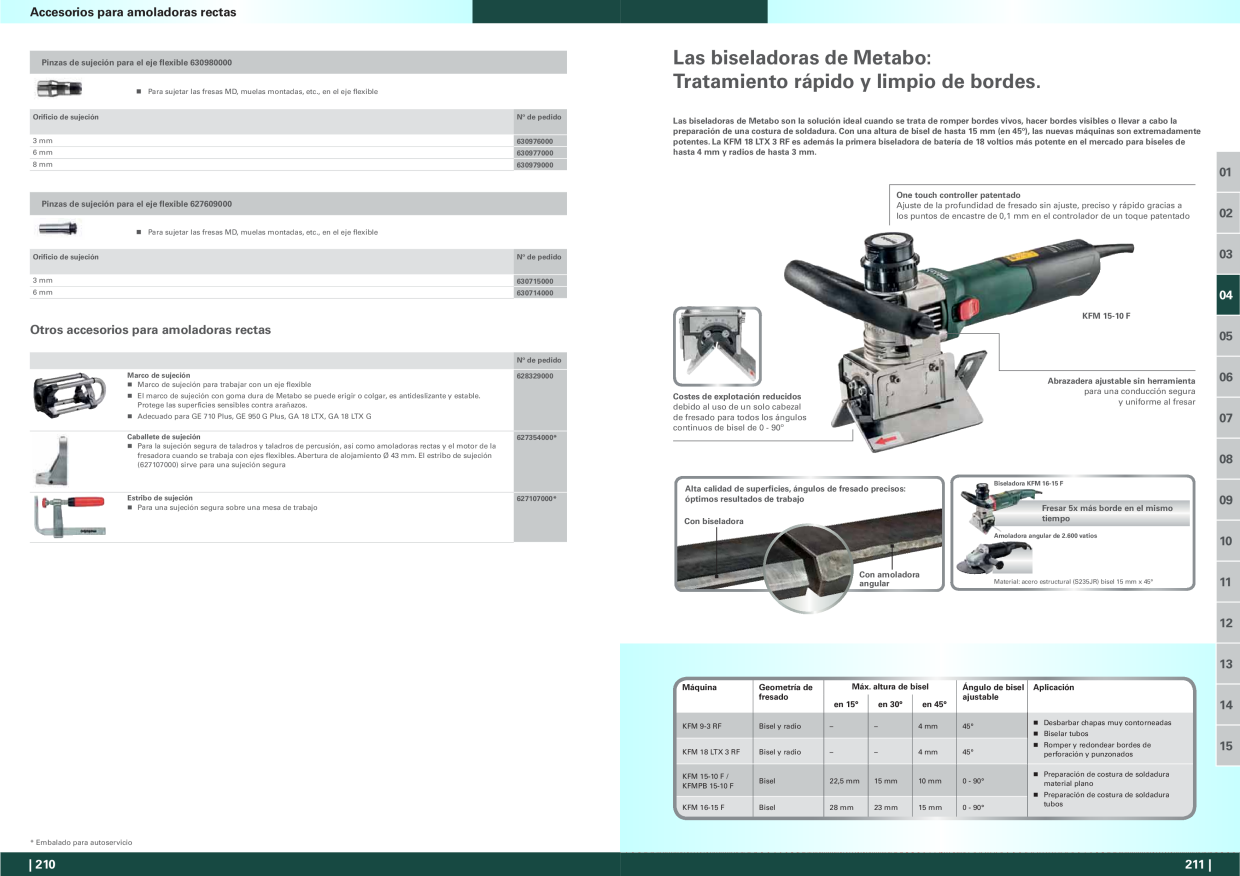Select order number 630976000
This screenshot has height=876, width=1240.
point(534,141)
